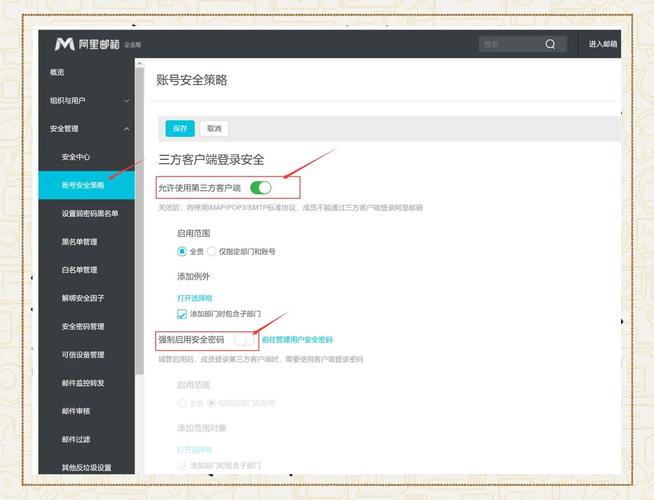Open 邮件审核 sidebar item
Image resolution: width=654 pixels, height=500 pixels.
[75, 411]
